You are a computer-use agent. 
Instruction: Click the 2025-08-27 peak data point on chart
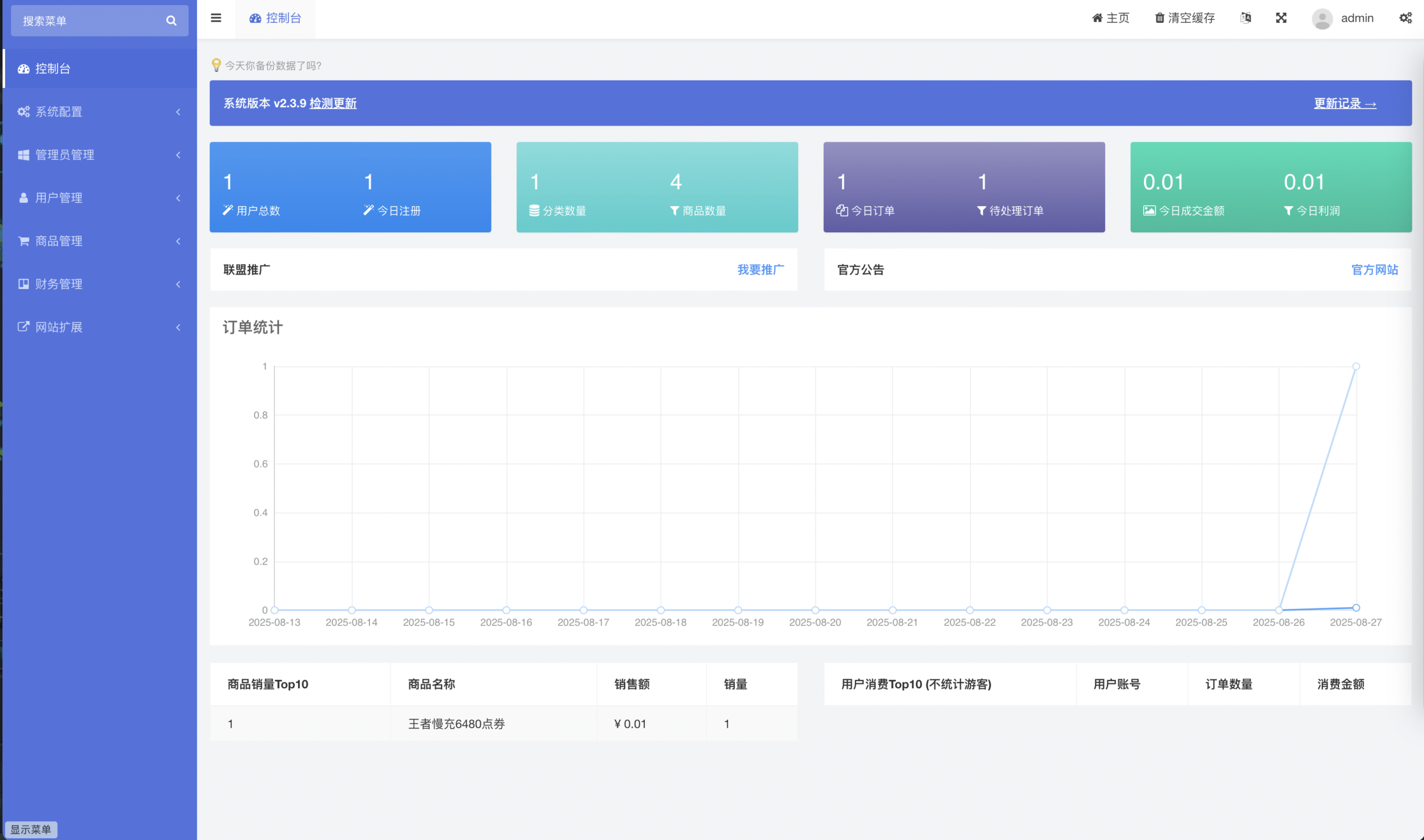click(x=1356, y=366)
